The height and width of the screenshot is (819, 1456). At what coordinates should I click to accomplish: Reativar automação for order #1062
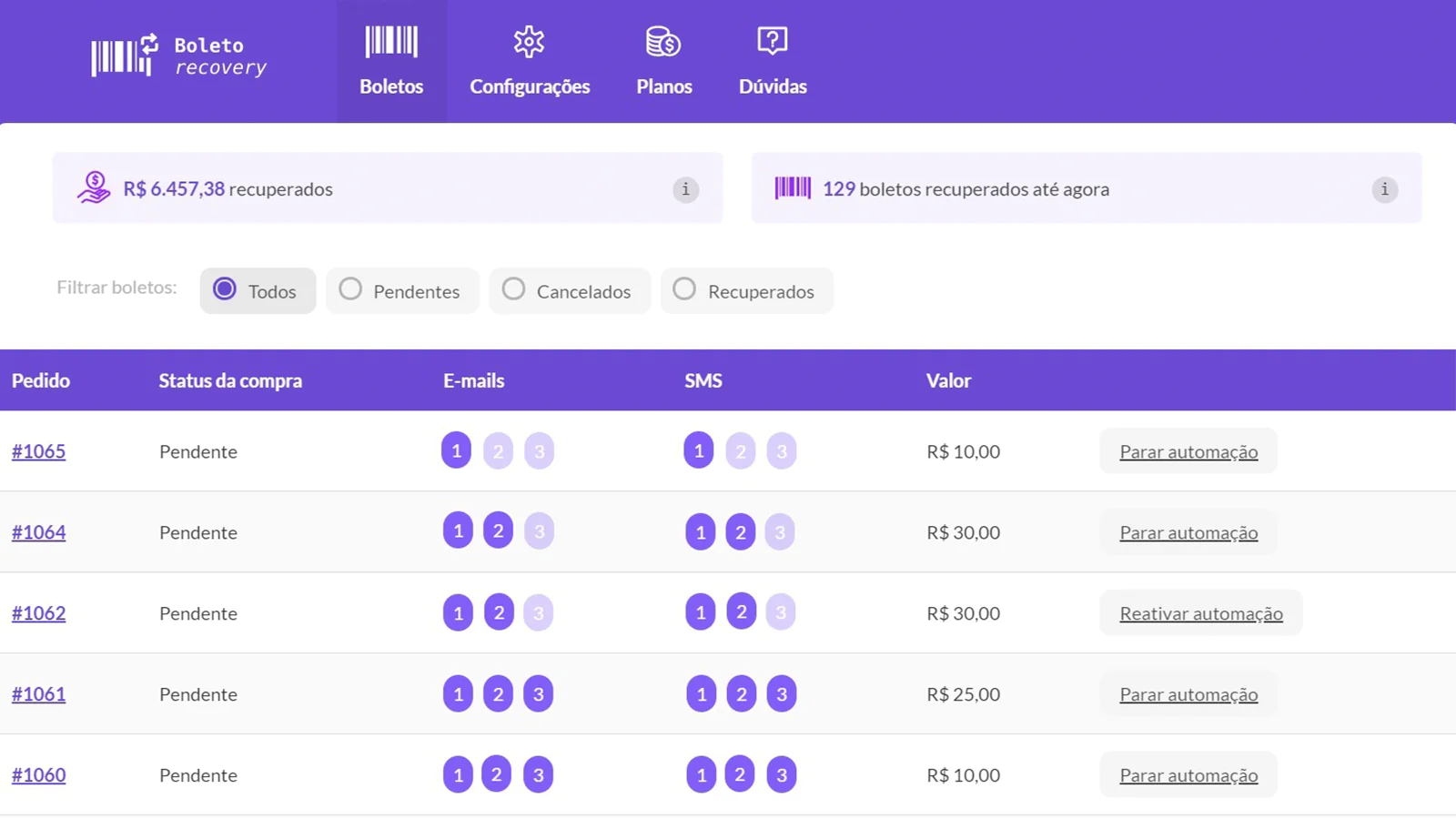(x=1200, y=613)
